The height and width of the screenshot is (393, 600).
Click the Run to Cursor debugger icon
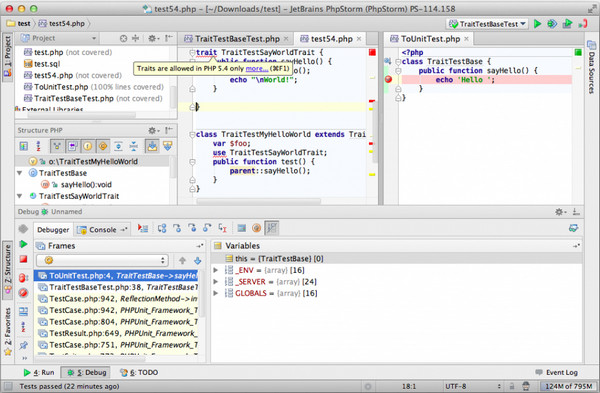click(x=222, y=228)
